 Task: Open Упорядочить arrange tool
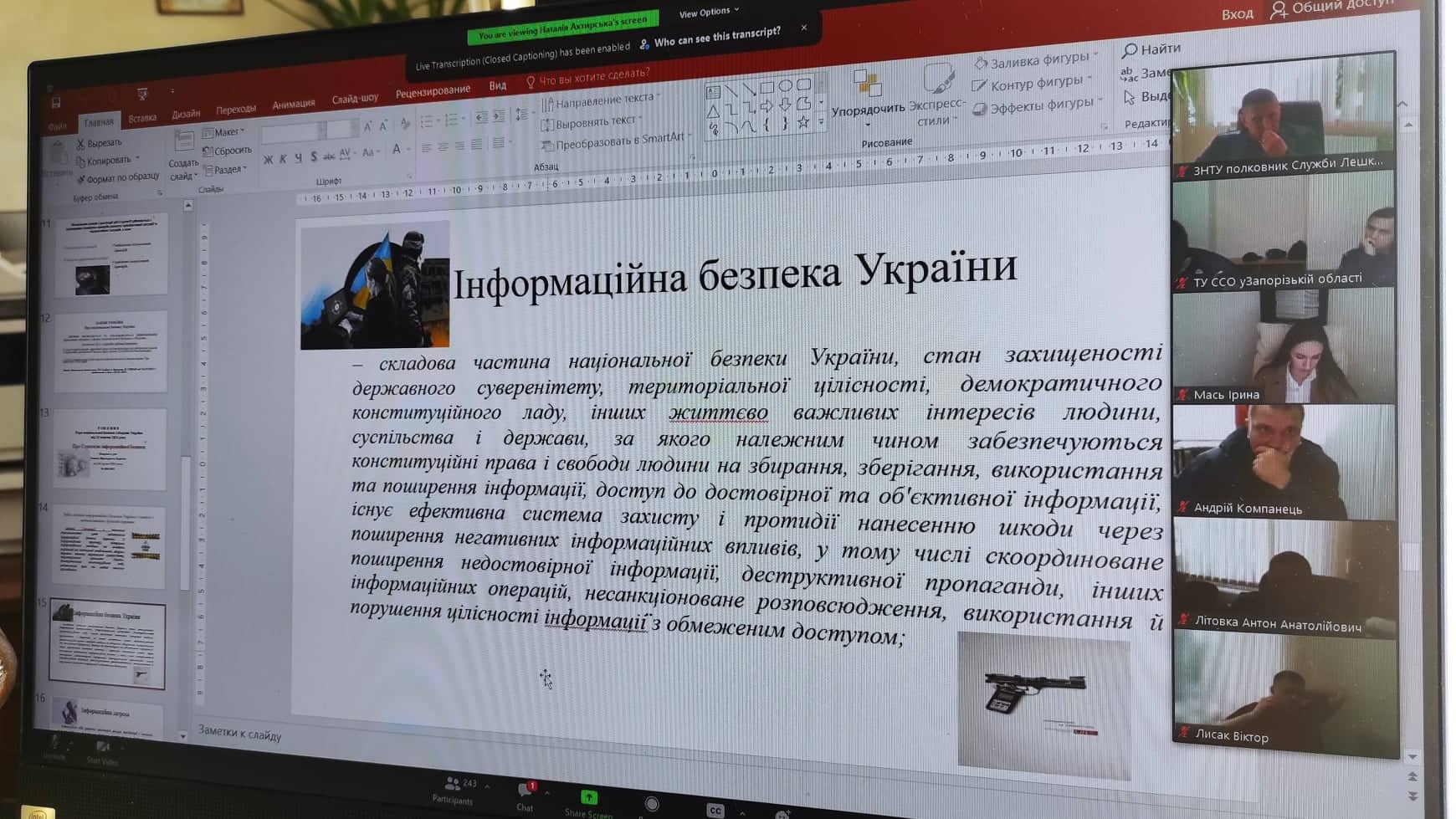(868, 90)
